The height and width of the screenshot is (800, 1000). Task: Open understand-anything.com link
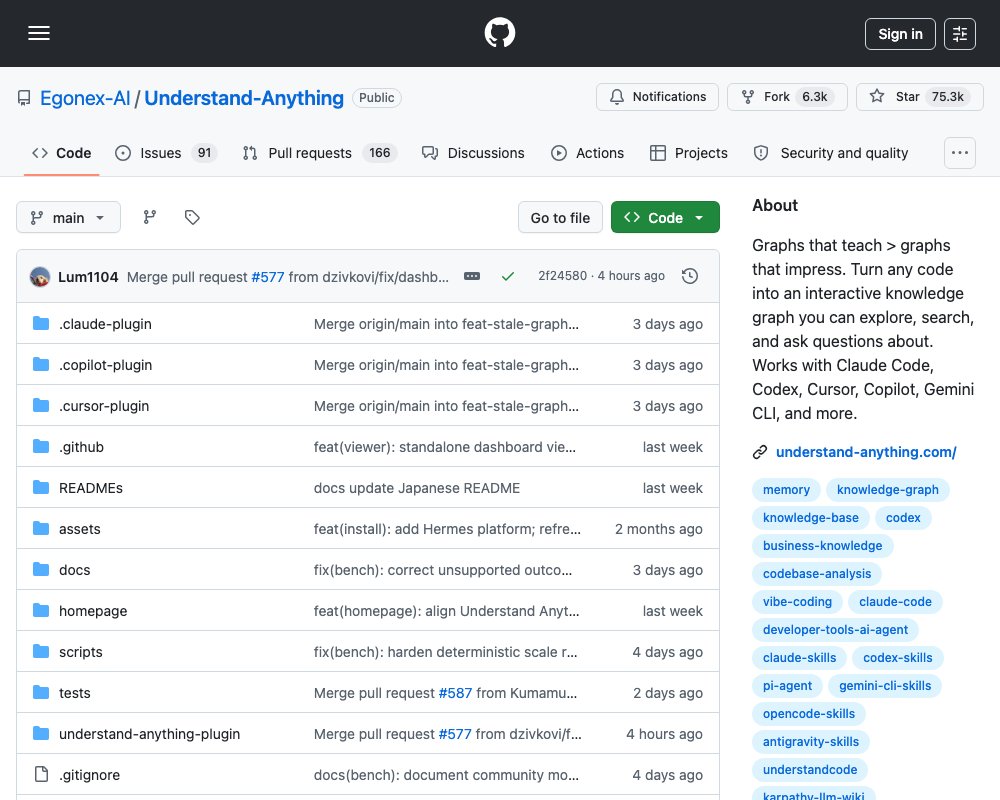(865, 452)
